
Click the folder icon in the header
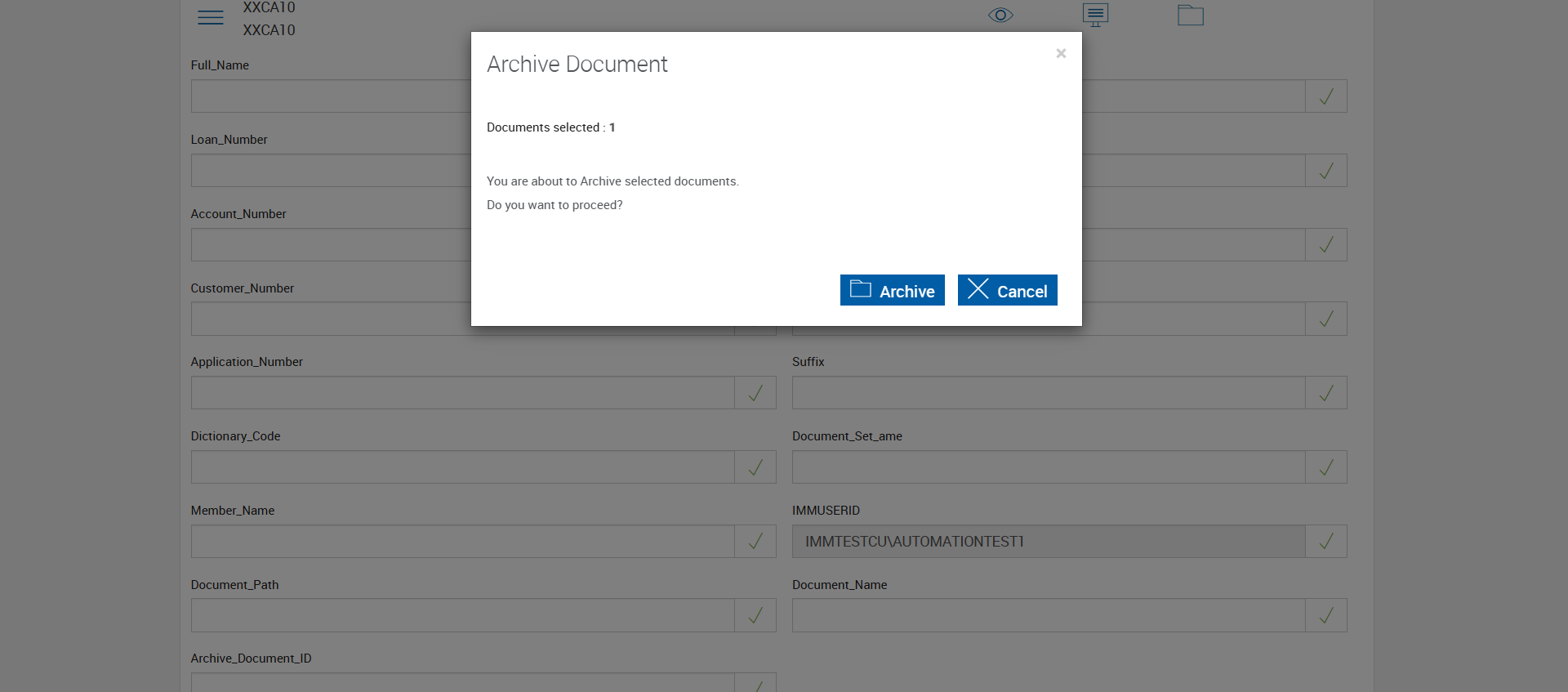pos(1191,15)
